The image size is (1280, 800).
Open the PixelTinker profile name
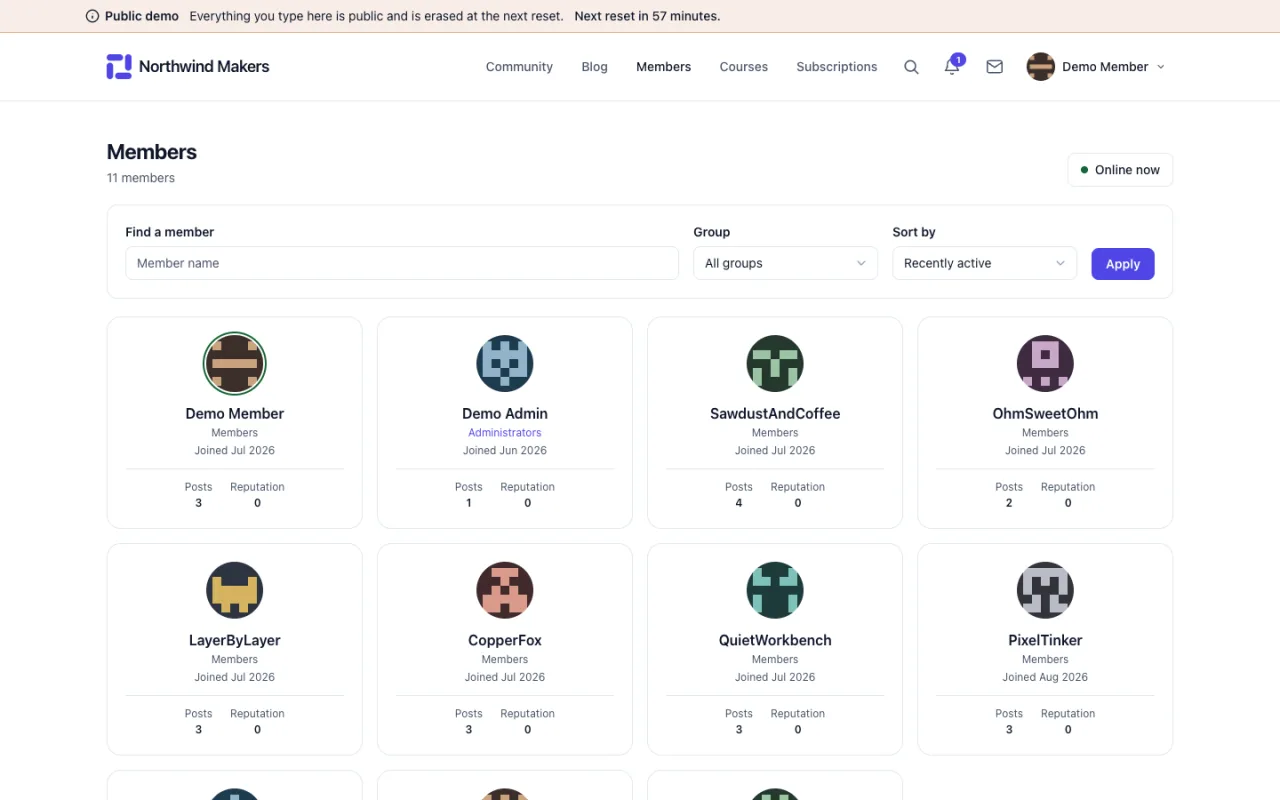pyautogui.click(x=1045, y=640)
